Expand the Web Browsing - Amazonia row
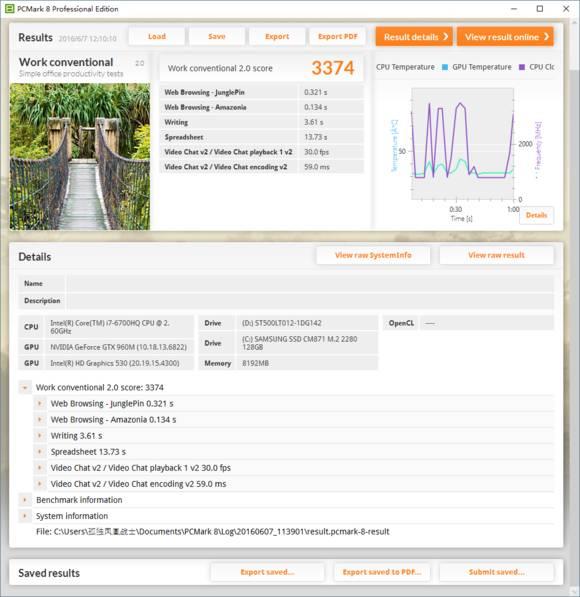 click(x=40, y=420)
